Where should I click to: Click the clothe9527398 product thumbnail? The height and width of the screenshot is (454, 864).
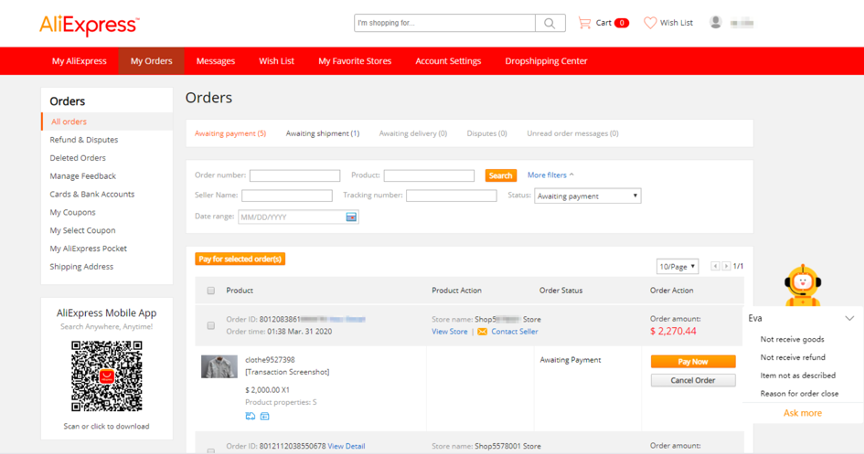coord(219,366)
